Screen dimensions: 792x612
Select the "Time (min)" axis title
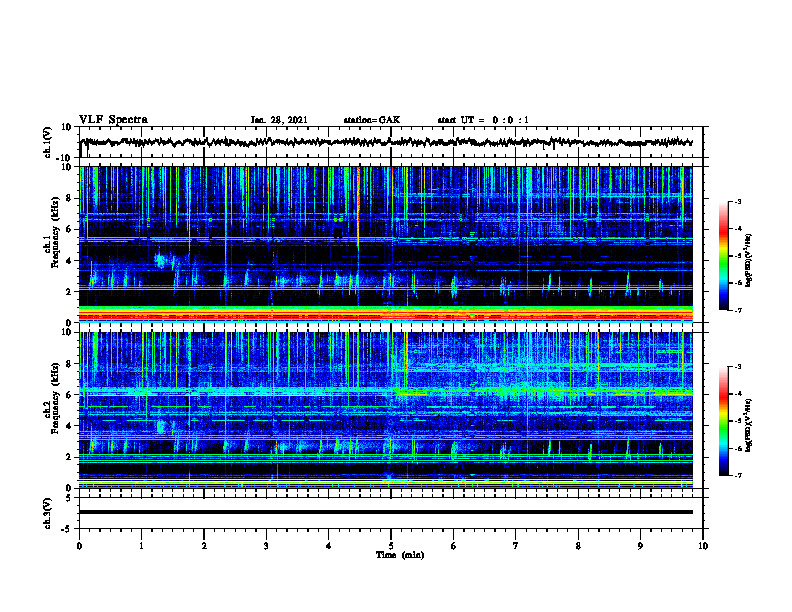tap(400, 555)
